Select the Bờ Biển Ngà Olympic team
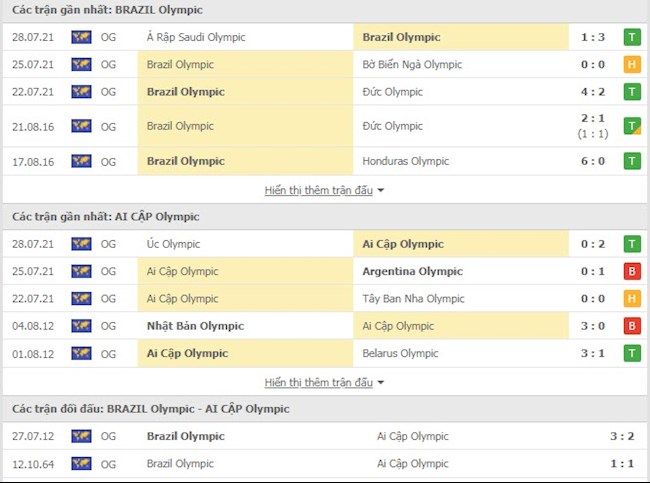Screen dimensions: 650x483 [412, 64]
